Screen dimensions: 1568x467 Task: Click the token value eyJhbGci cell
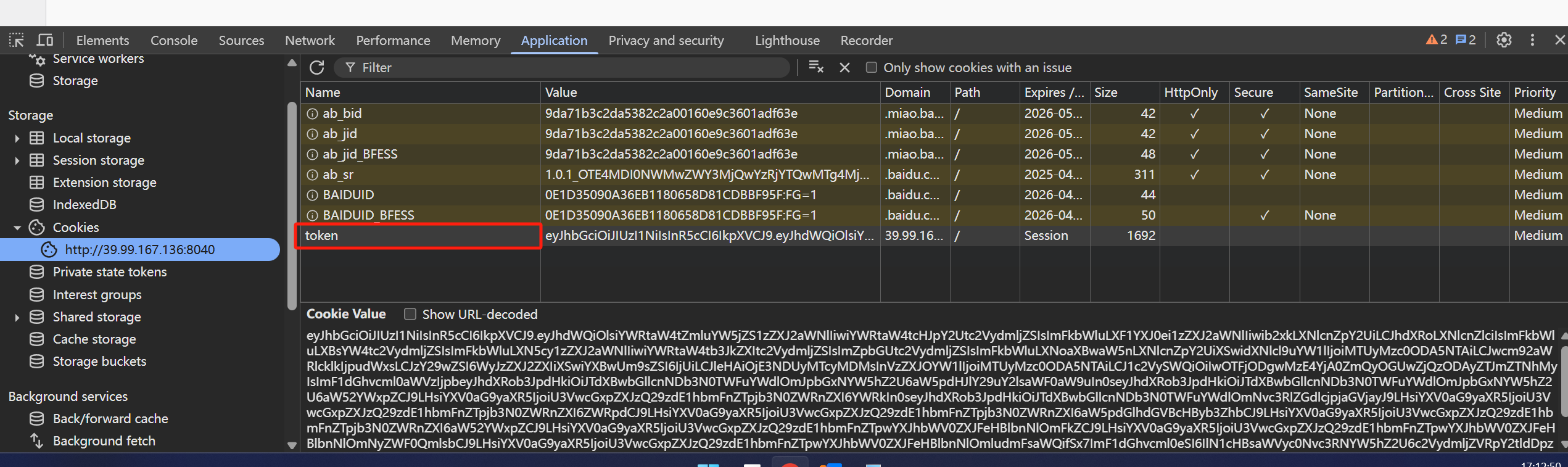[x=710, y=236]
